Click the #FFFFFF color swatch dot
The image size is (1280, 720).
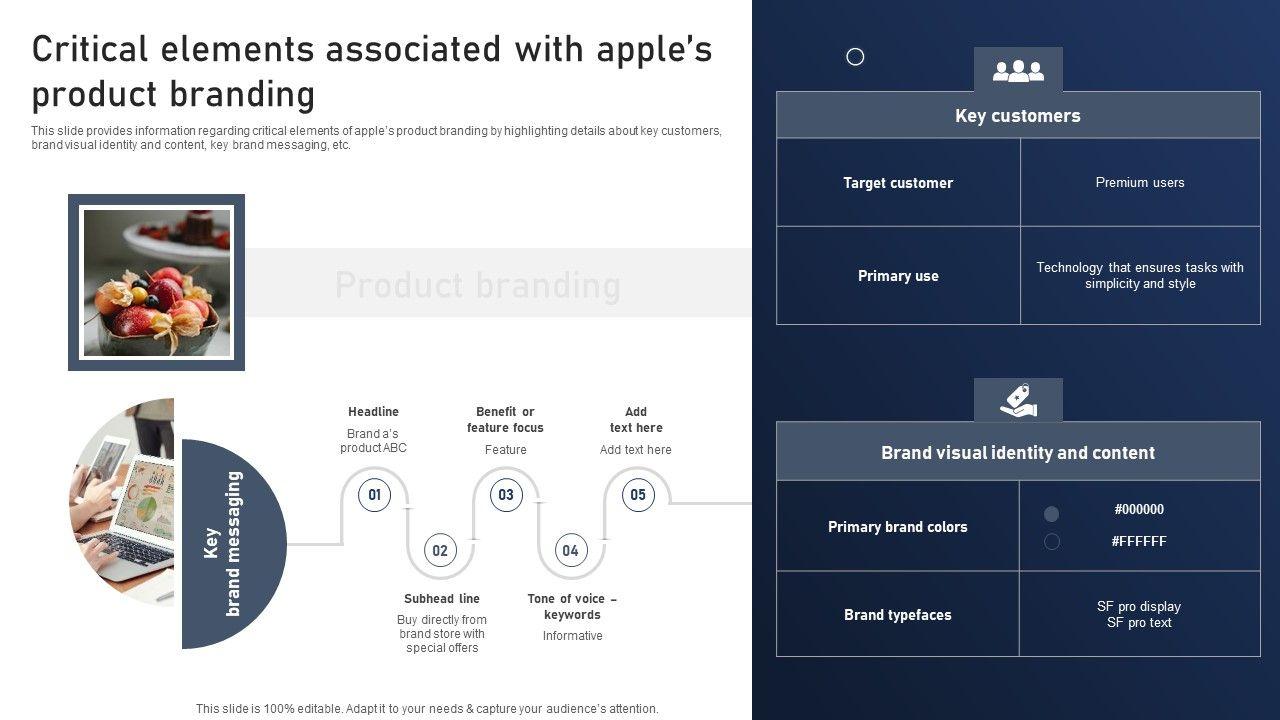click(1051, 542)
